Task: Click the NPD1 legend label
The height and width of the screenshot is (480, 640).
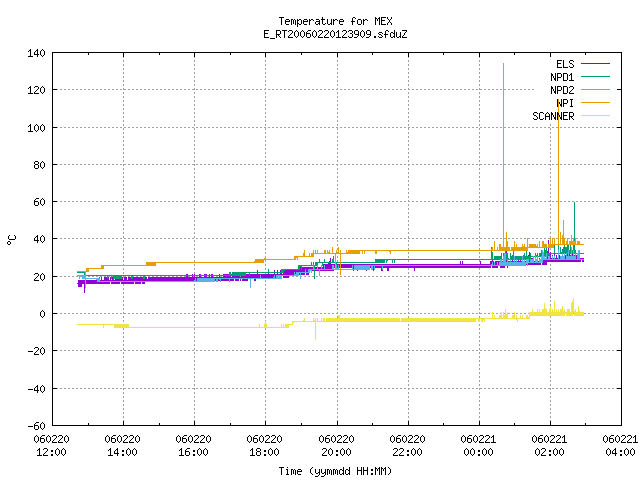Action: [x=562, y=77]
